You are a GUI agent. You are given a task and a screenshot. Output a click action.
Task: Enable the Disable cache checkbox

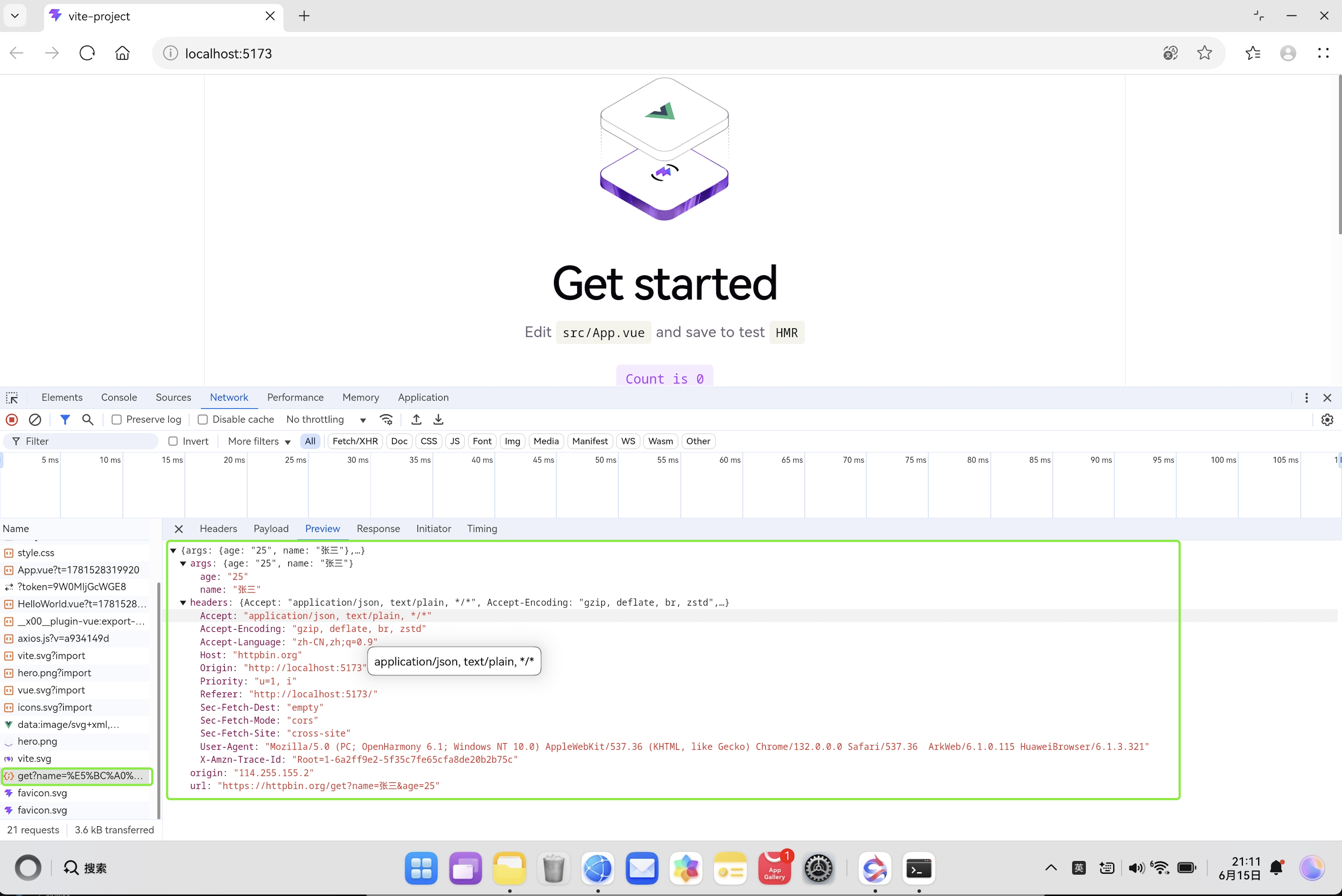click(x=203, y=419)
